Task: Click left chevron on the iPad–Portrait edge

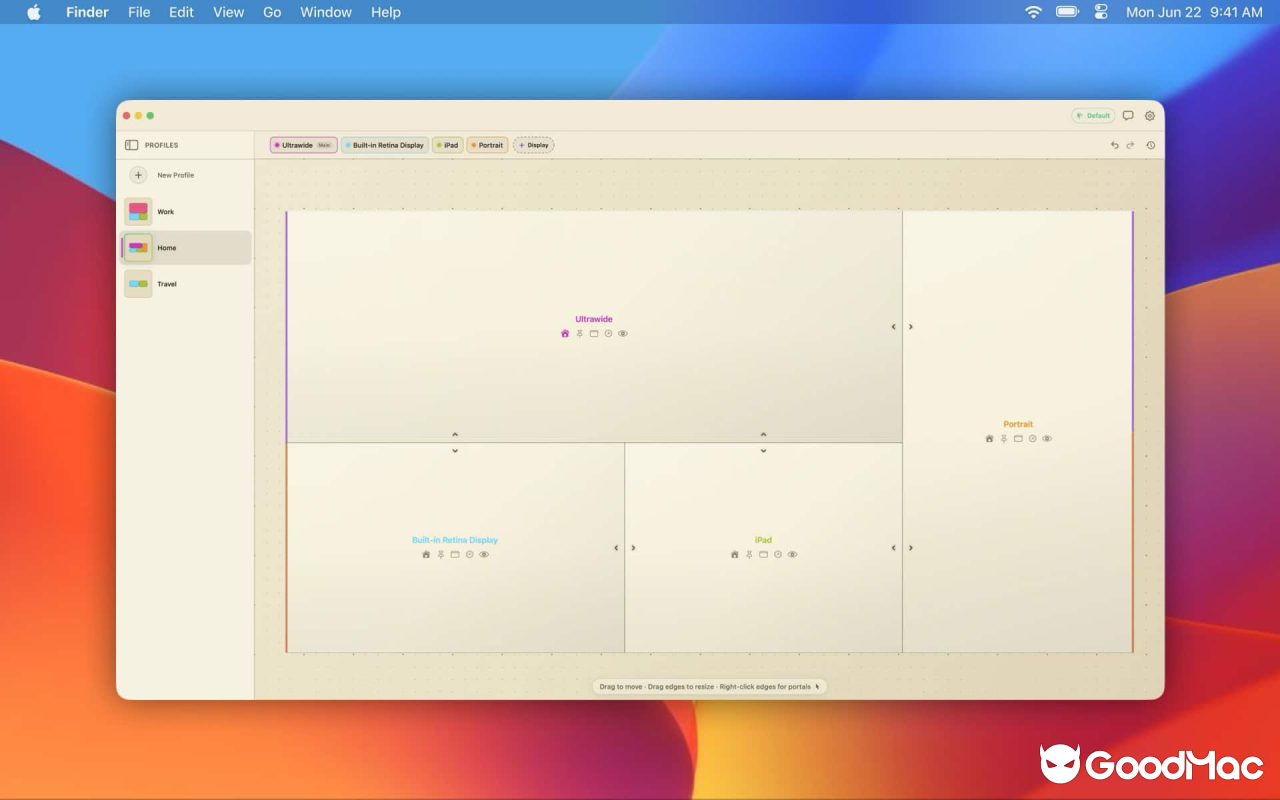Action: (894, 548)
